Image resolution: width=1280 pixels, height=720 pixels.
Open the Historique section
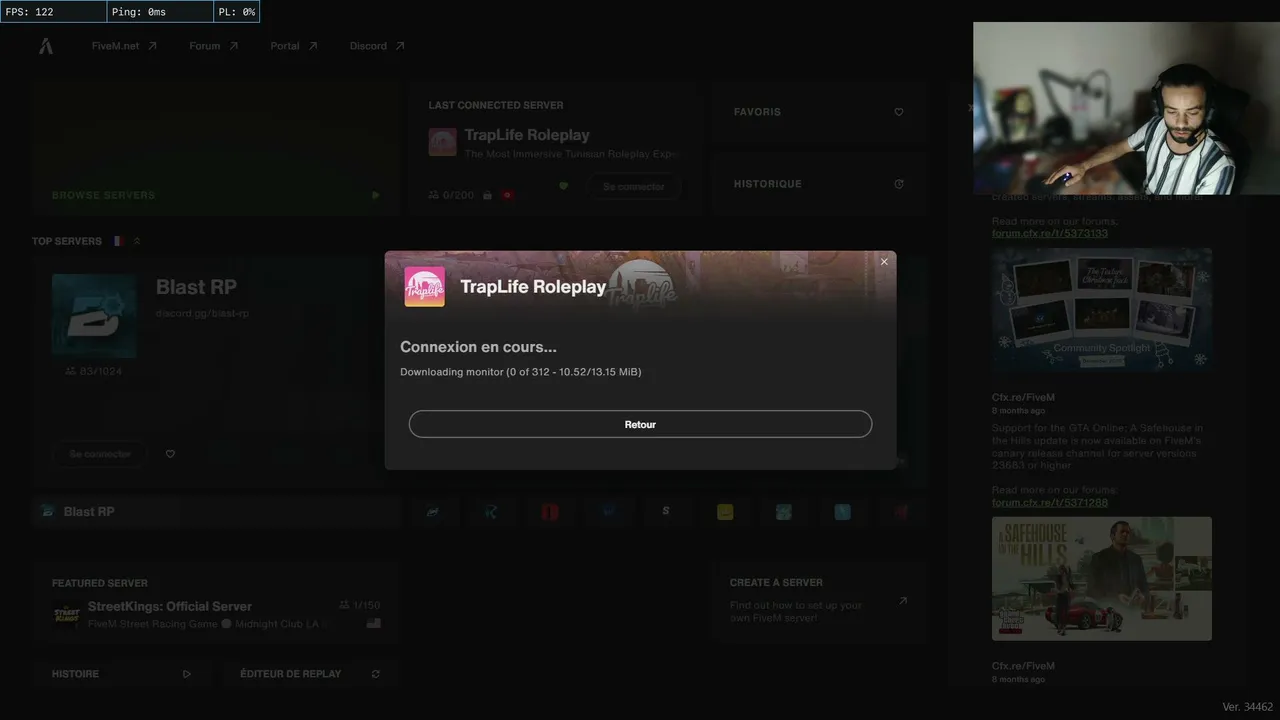(818, 184)
